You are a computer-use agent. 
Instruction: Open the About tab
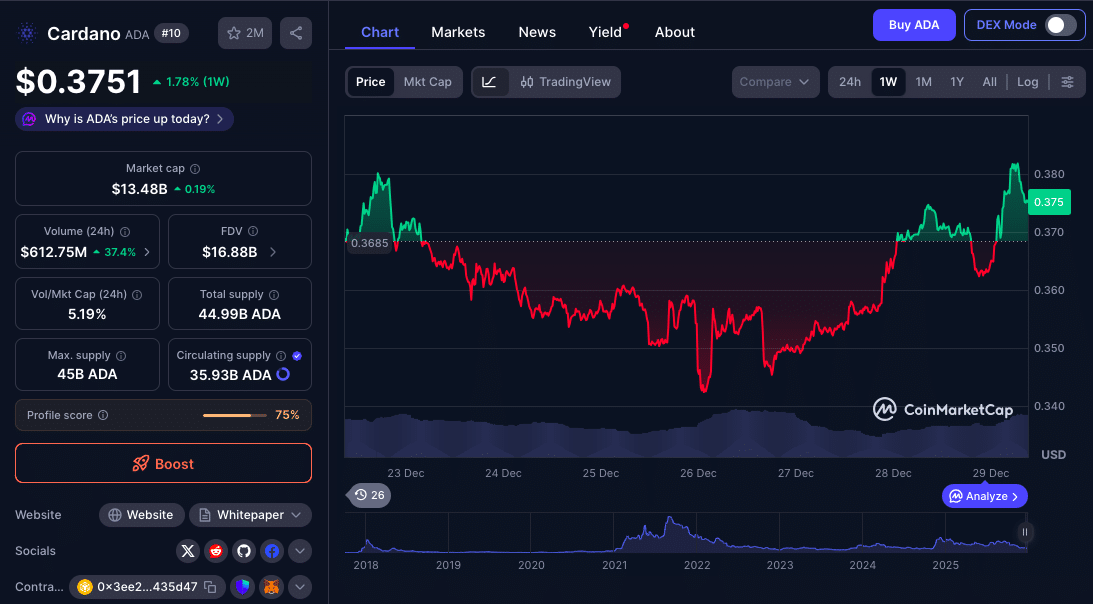pos(675,32)
